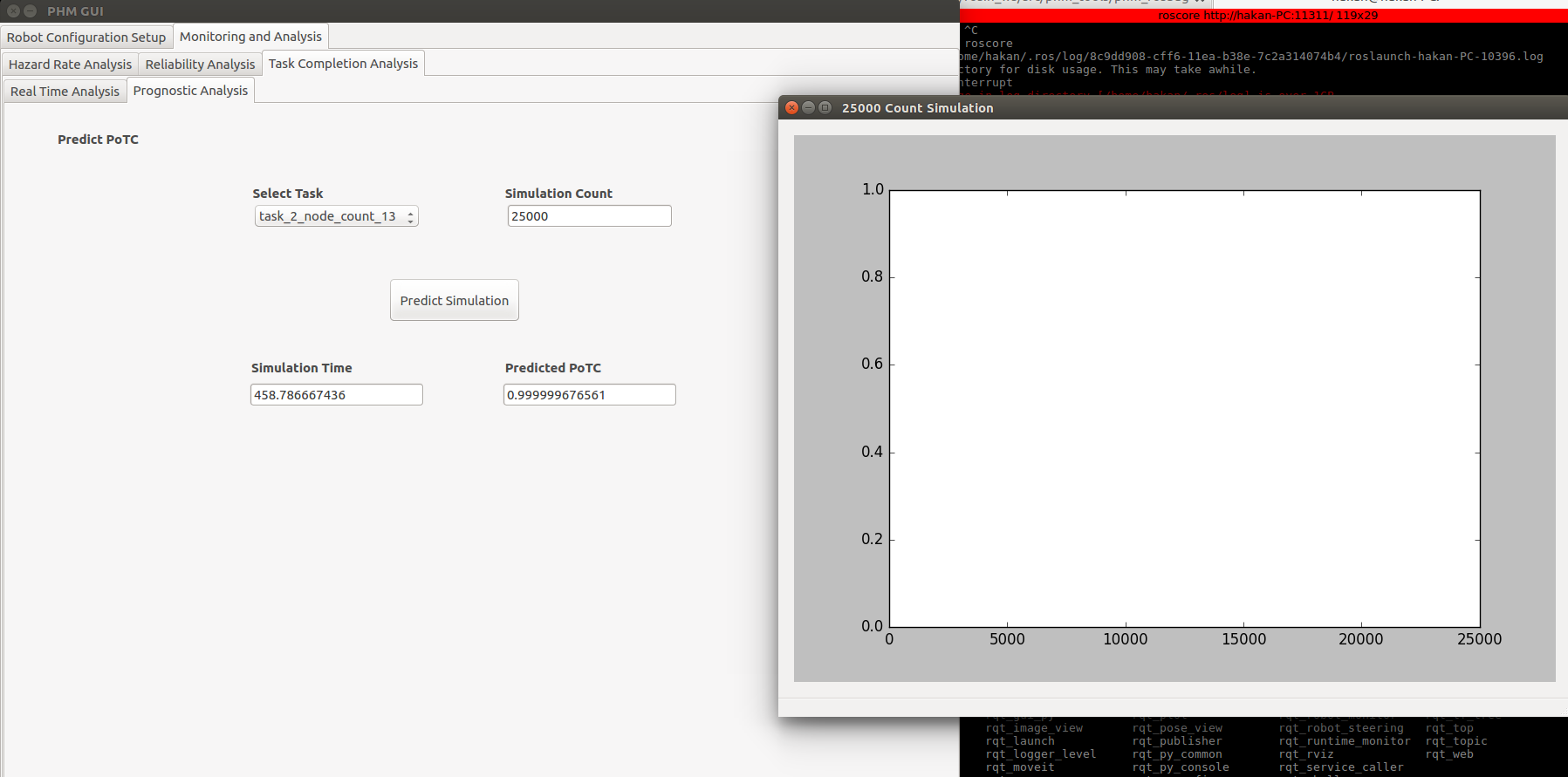Minimize the 25000 Count Simulation window

click(808, 108)
